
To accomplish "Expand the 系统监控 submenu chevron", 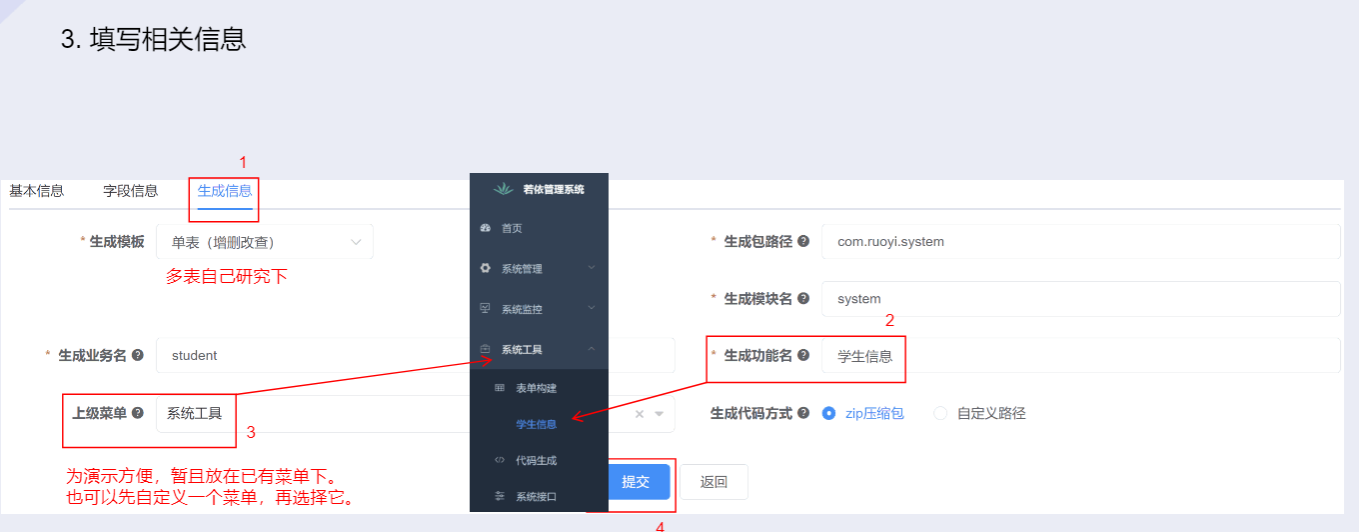I will [x=591, y=308].
